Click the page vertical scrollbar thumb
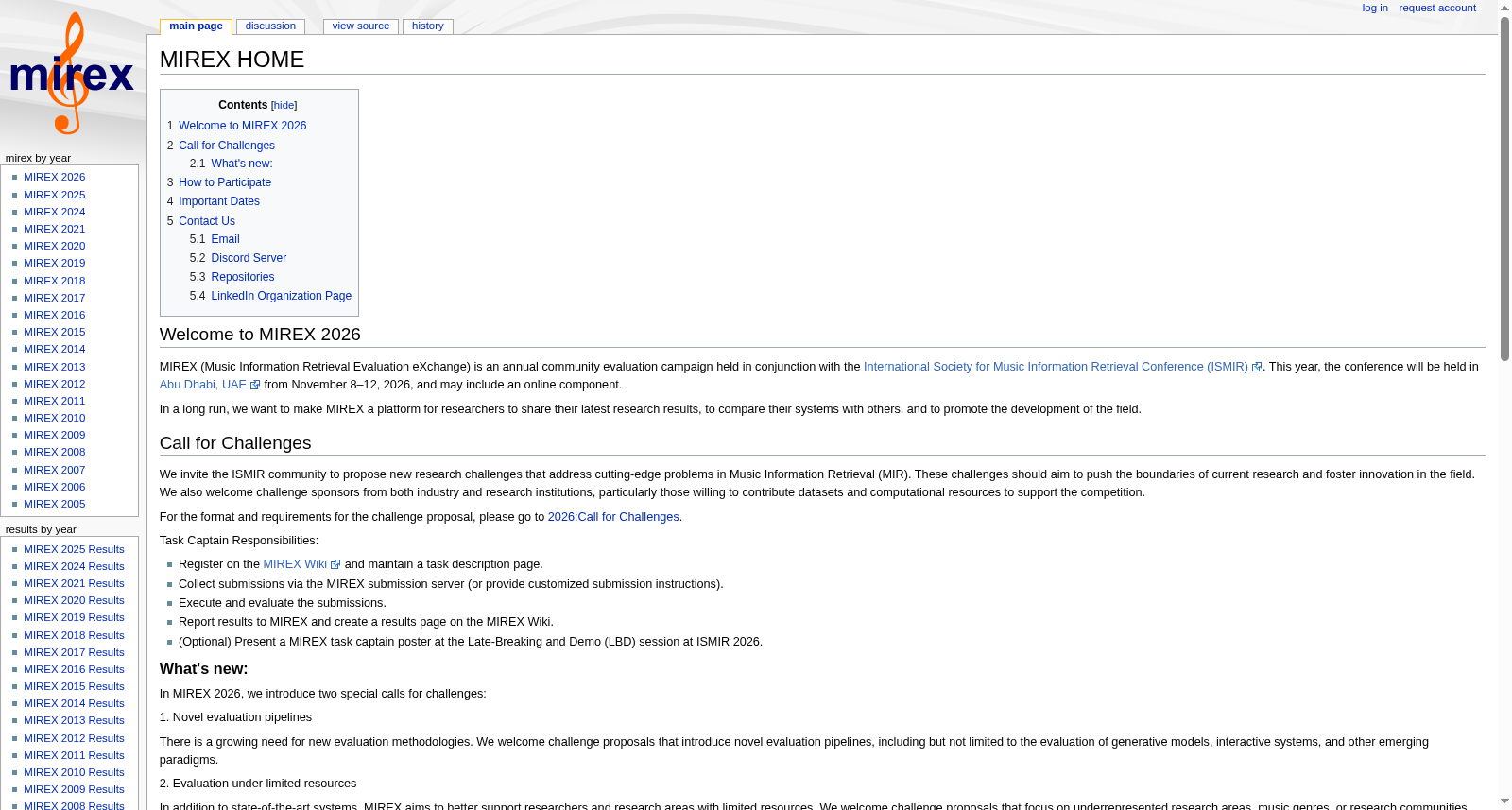The image size is (1512, 810). click(x=1504, y=188)
